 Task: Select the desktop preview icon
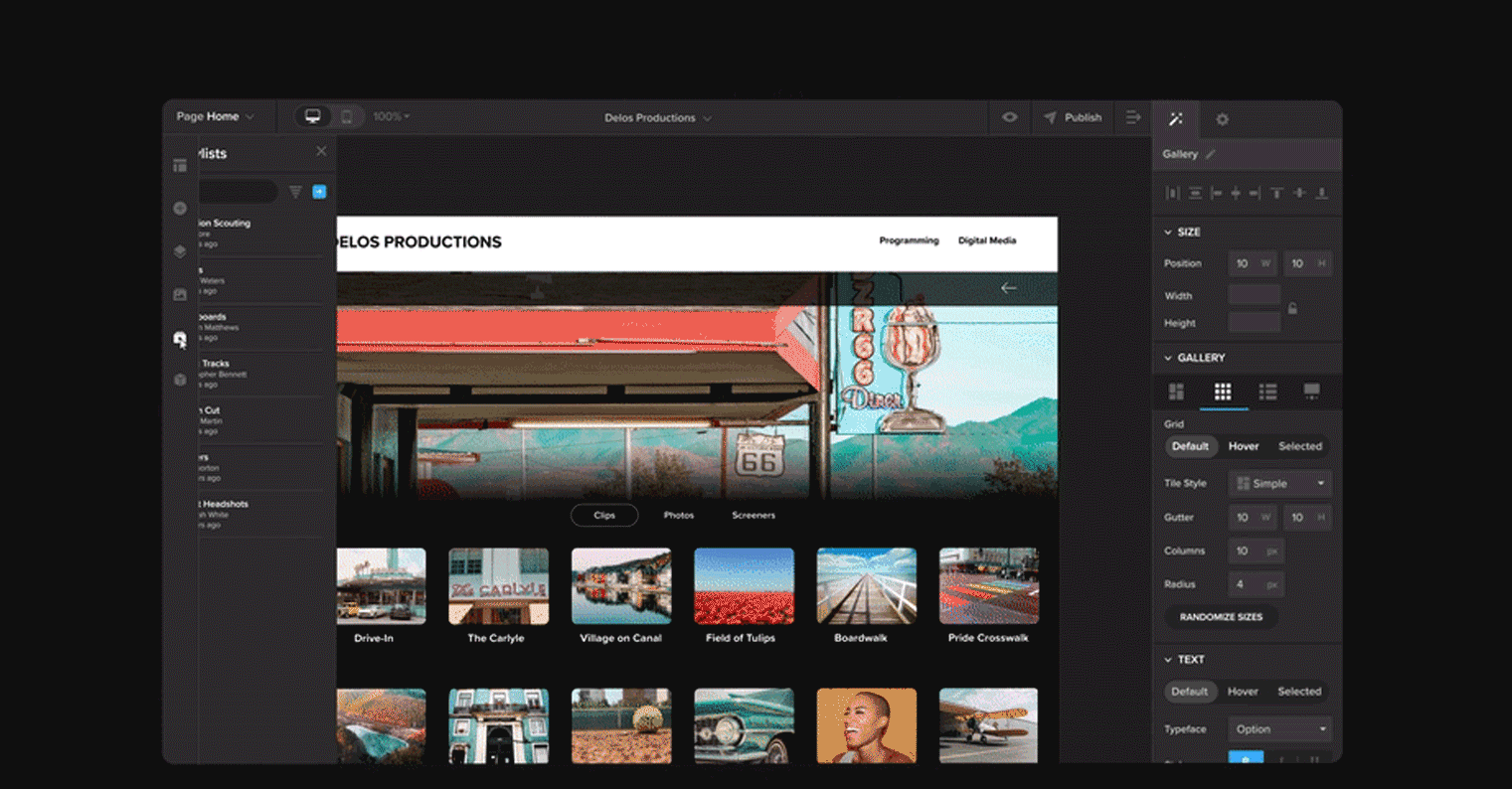coord(311,116)
